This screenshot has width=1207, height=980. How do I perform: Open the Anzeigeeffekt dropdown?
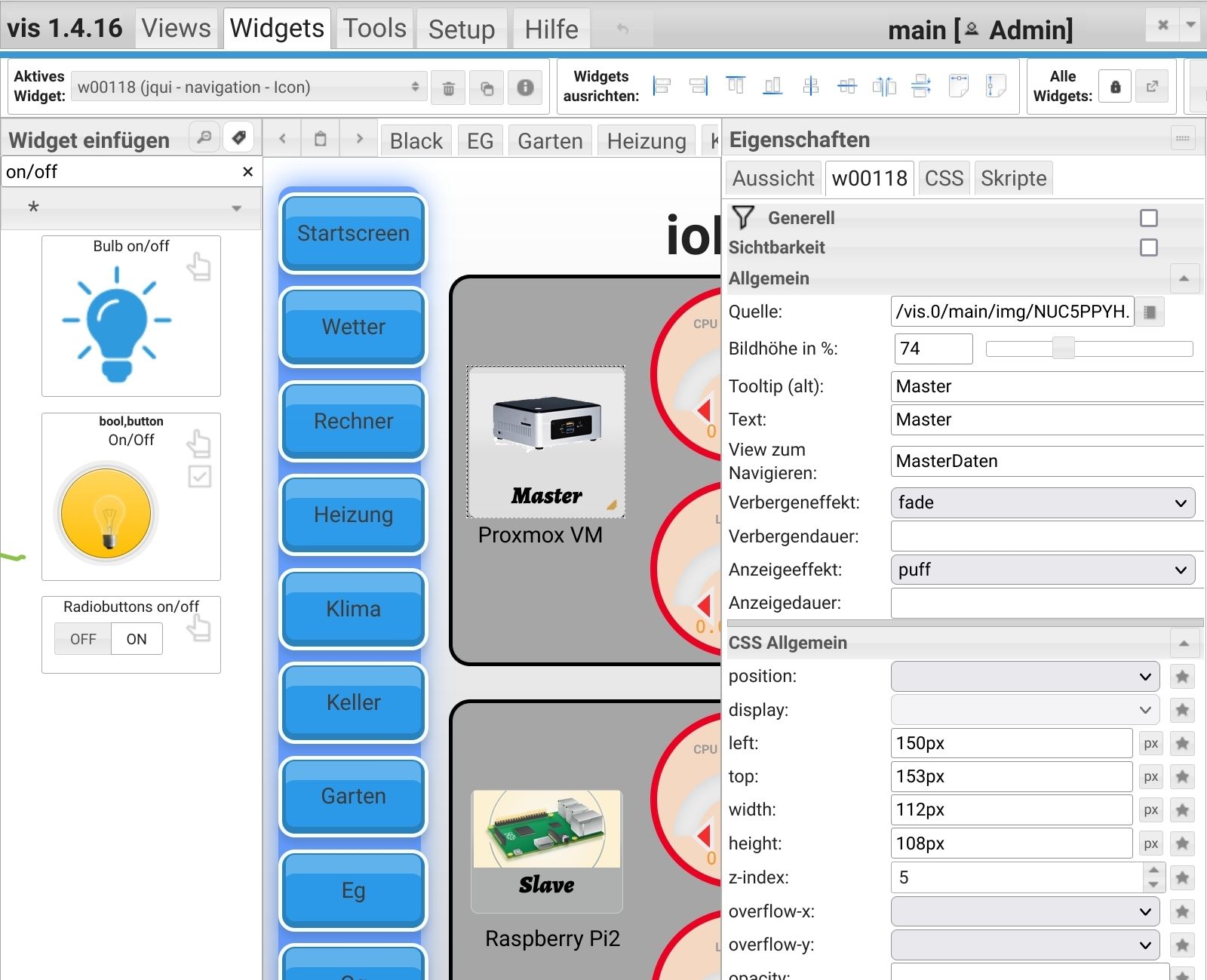pyautogui.click(x=1043, y=570)
